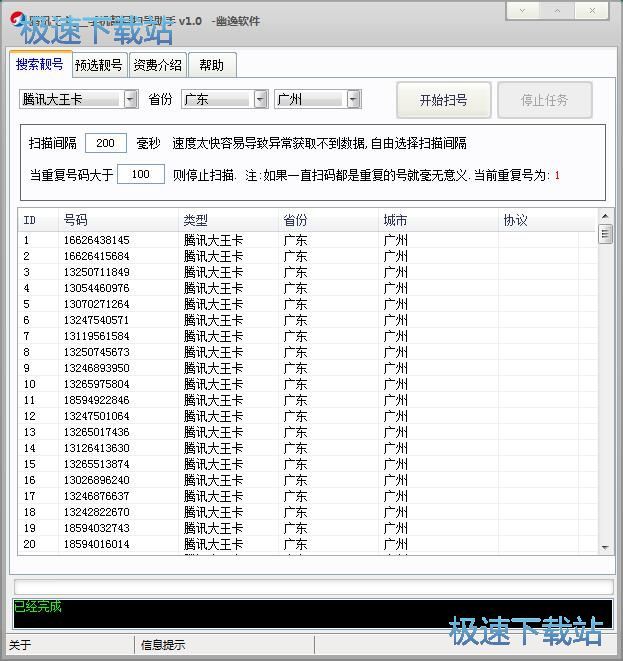Click the app logo icon in title bar
The image size is (623, 661).
pos(18,19)
